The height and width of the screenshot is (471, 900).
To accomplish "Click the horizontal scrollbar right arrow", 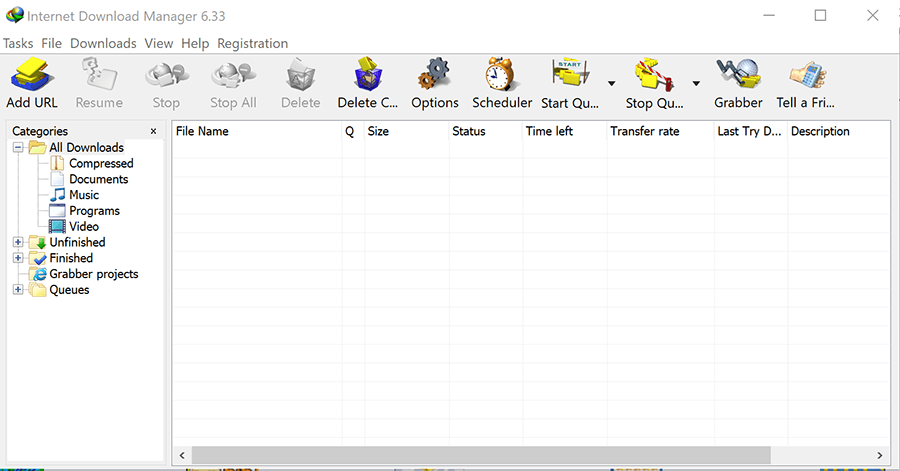I will (880, 456).
